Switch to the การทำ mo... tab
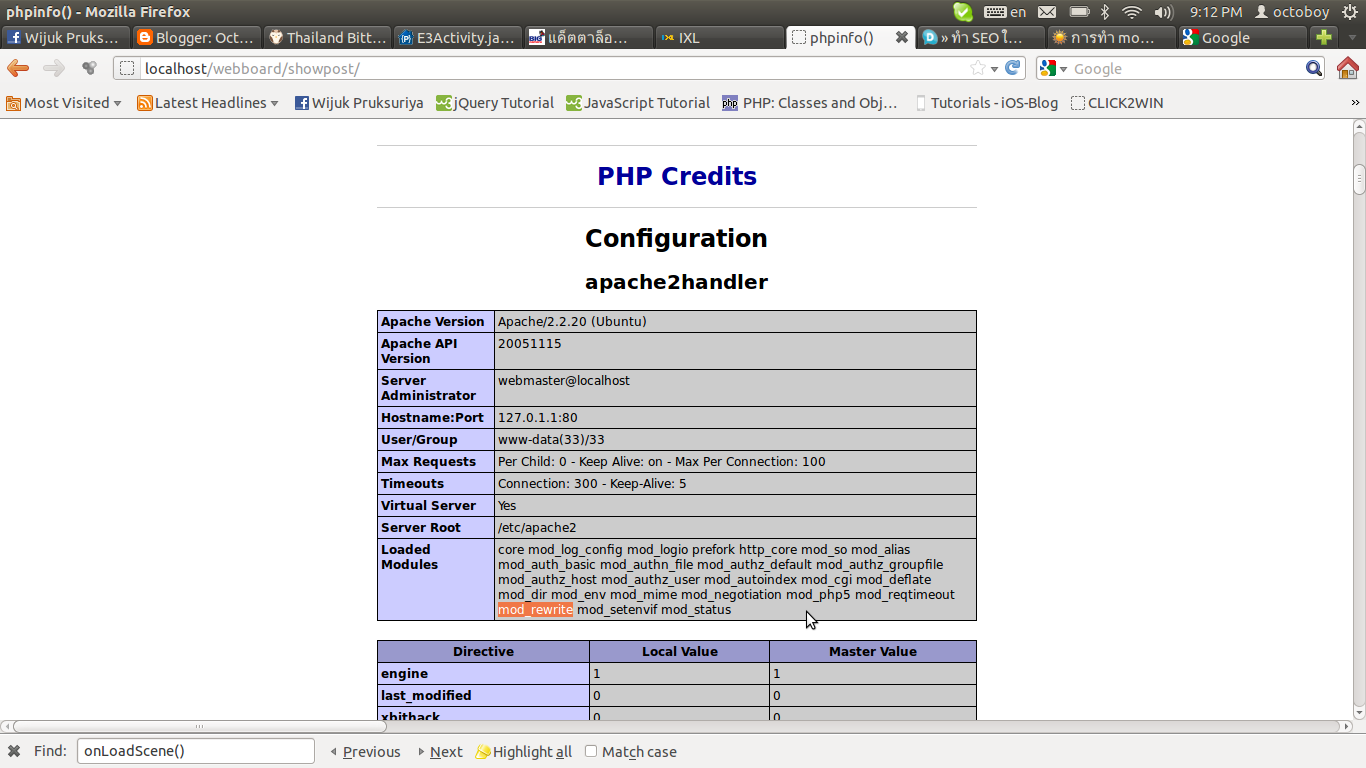 coord(1112,37)
